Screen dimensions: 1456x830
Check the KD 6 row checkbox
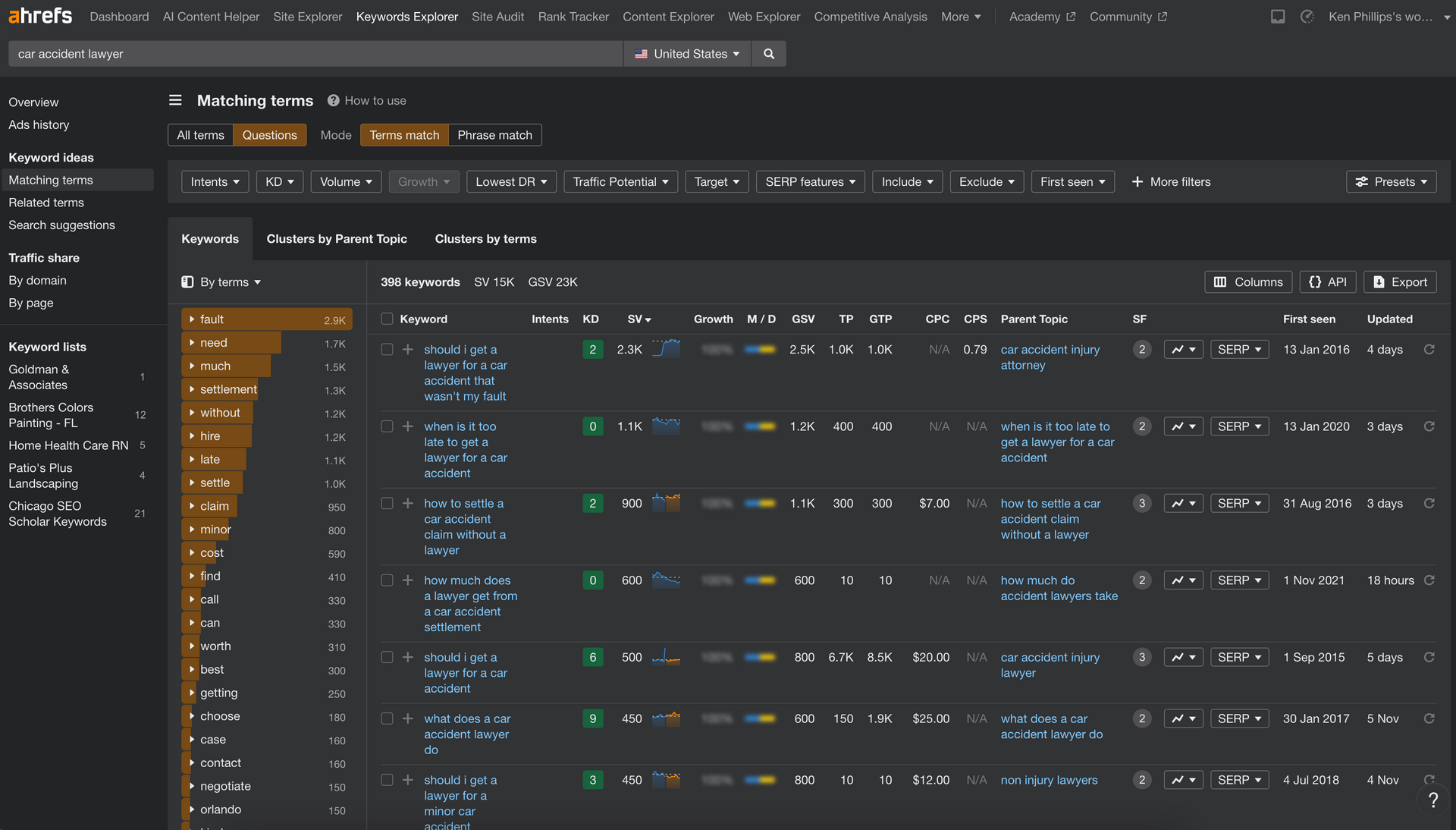[387, 657]
